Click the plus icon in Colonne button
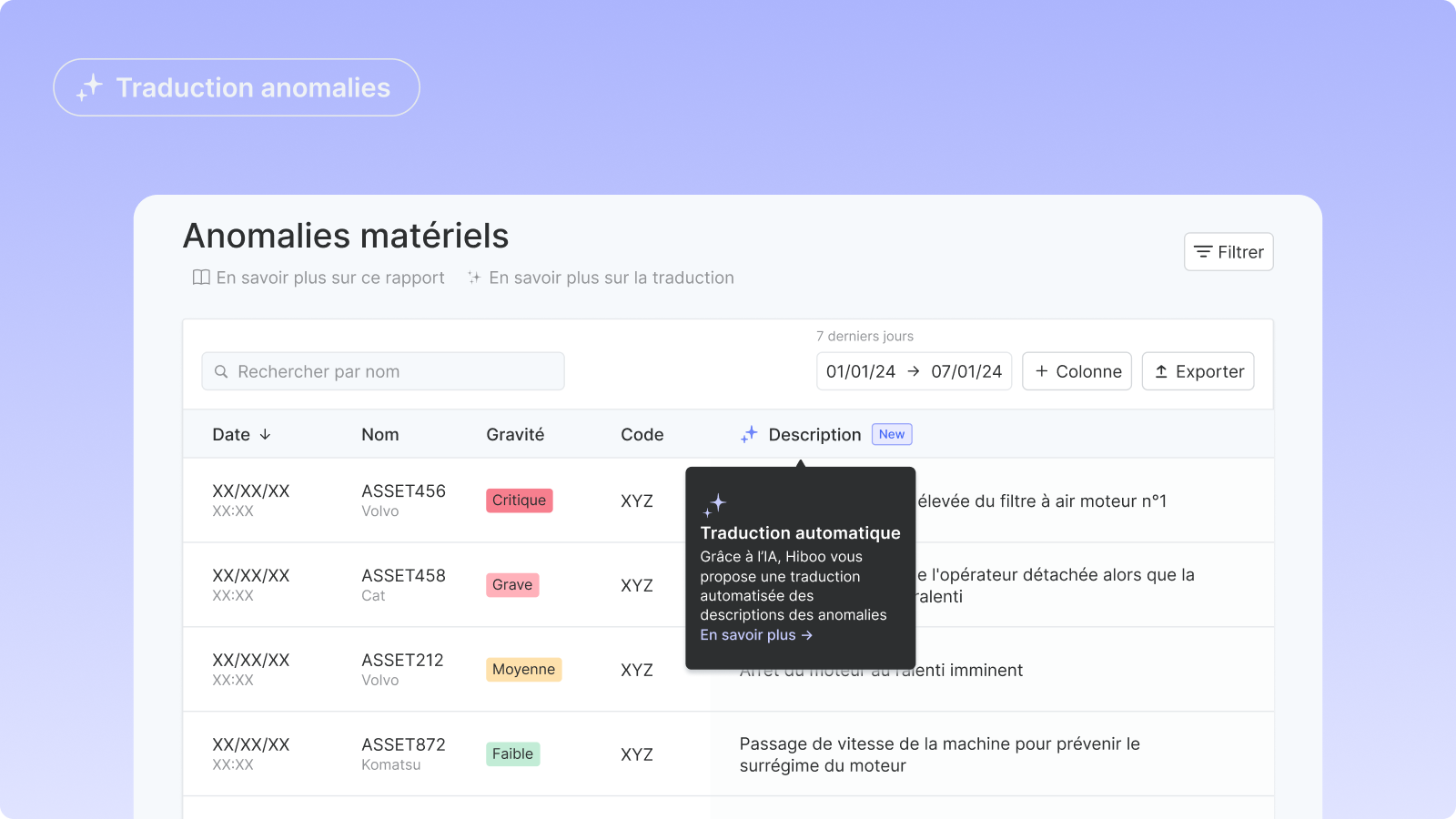Screen dimensions: 1456x819 tap(1042, 371)
